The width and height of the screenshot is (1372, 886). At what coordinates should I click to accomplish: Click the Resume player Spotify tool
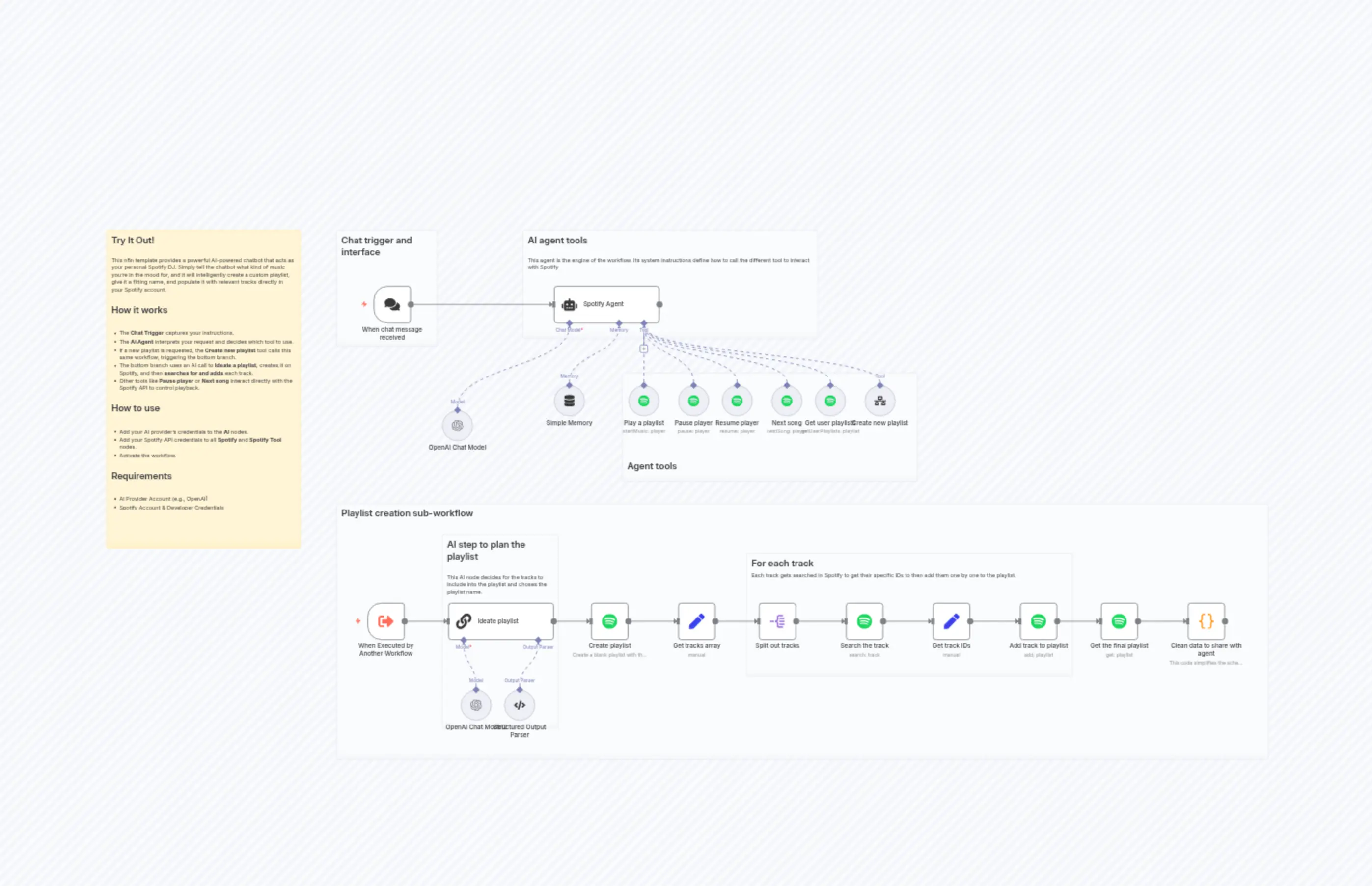pyautogui.click(x=737, y=401)
